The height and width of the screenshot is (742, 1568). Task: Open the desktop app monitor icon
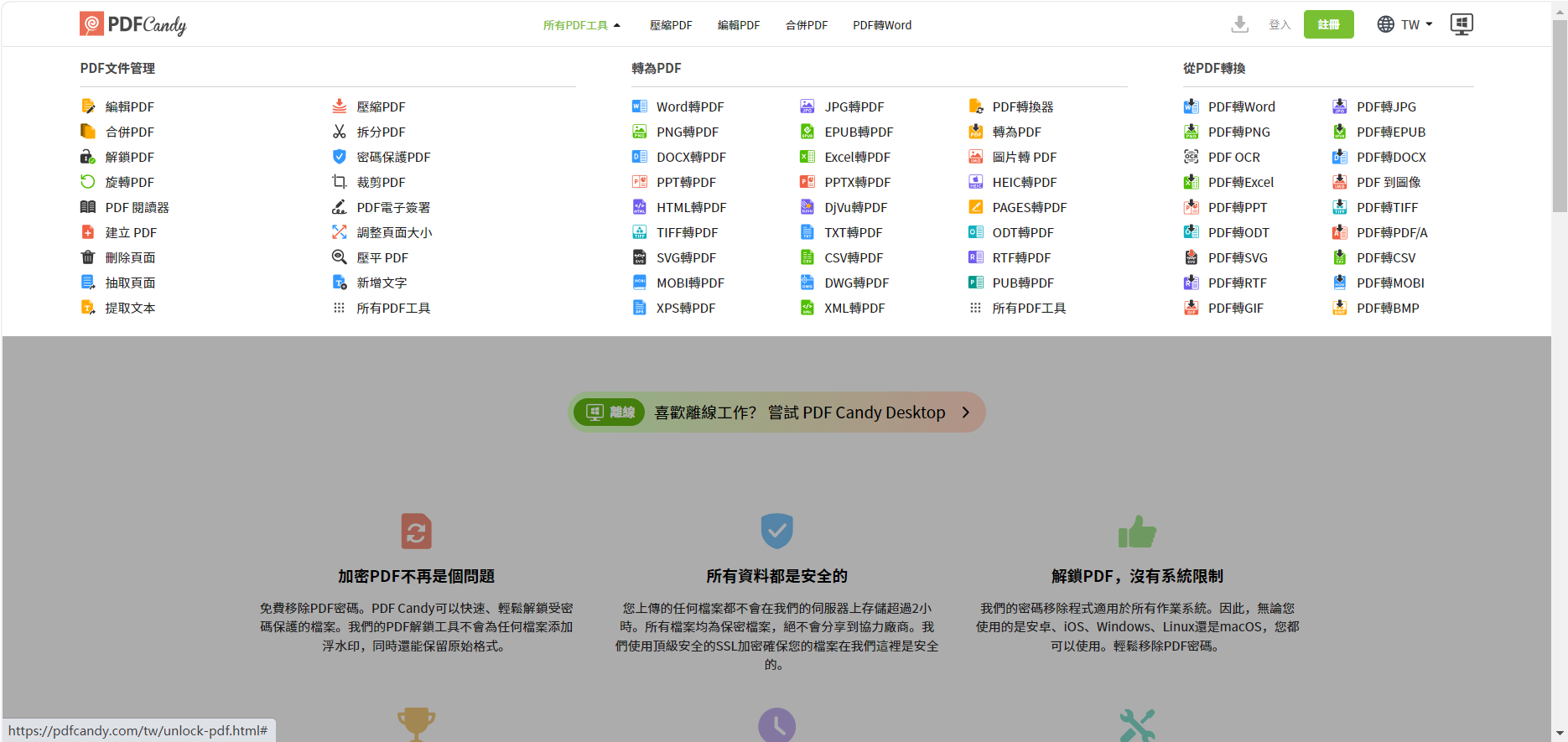[x=1462, y=24]
